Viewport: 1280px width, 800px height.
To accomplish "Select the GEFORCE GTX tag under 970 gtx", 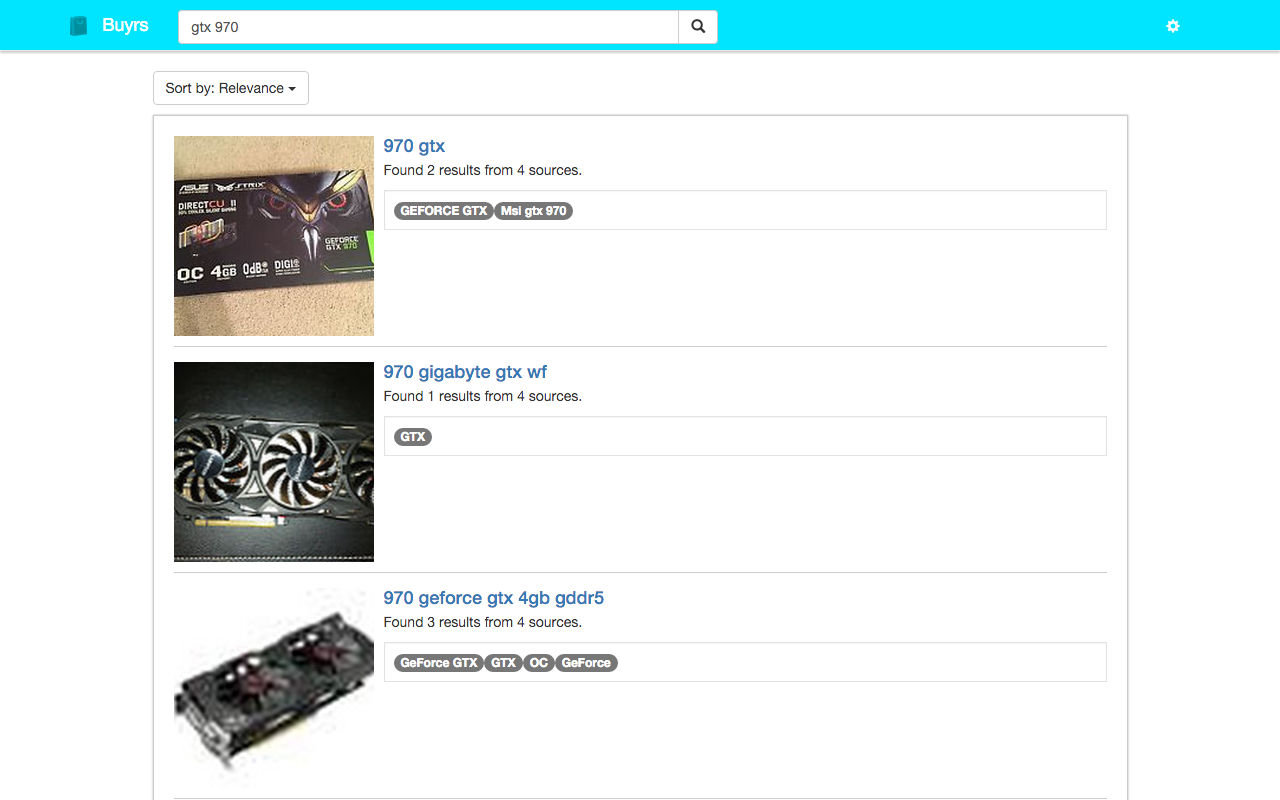I will point(444,211).
